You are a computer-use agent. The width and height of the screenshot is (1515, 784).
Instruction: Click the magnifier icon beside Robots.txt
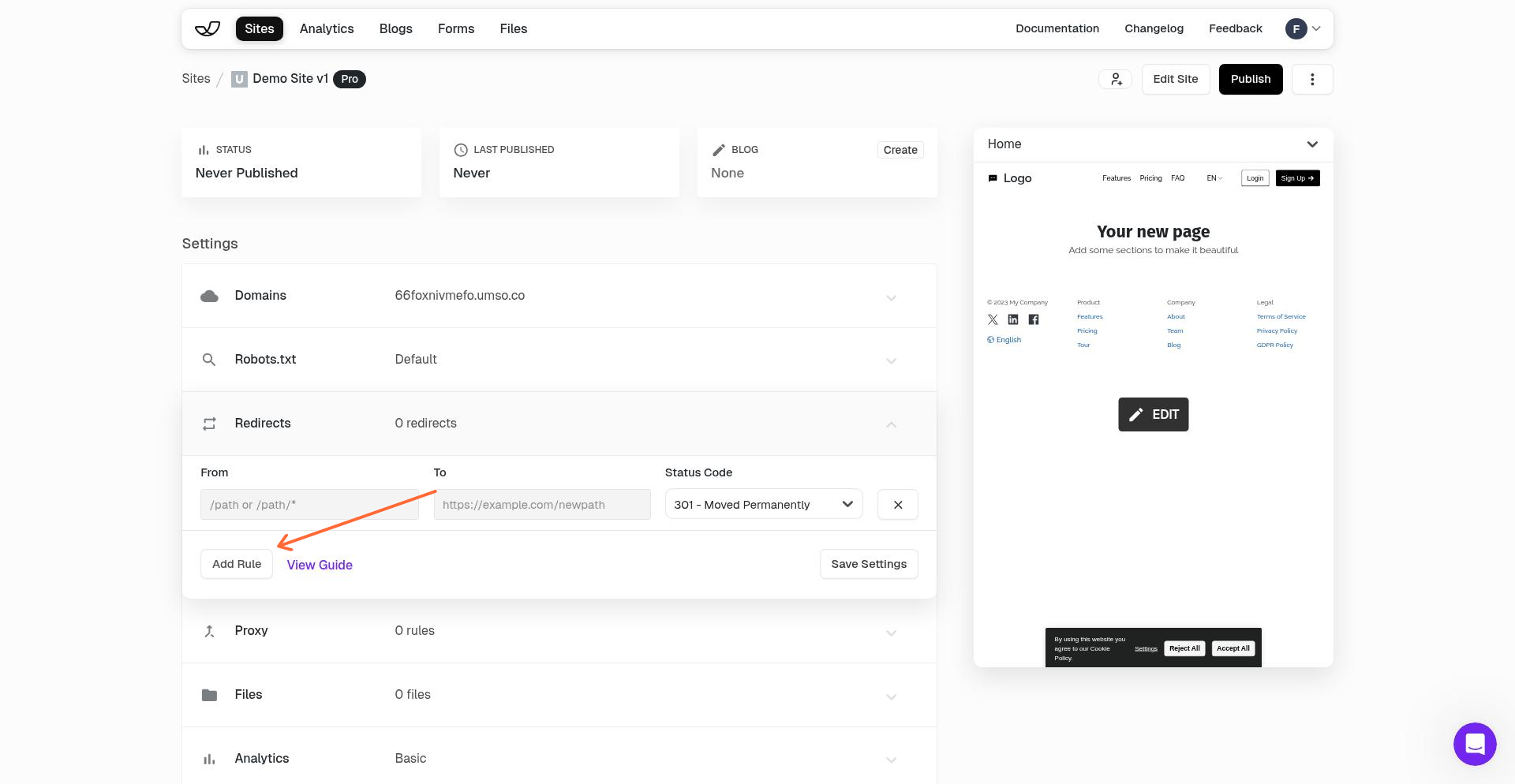pos(209,360)
